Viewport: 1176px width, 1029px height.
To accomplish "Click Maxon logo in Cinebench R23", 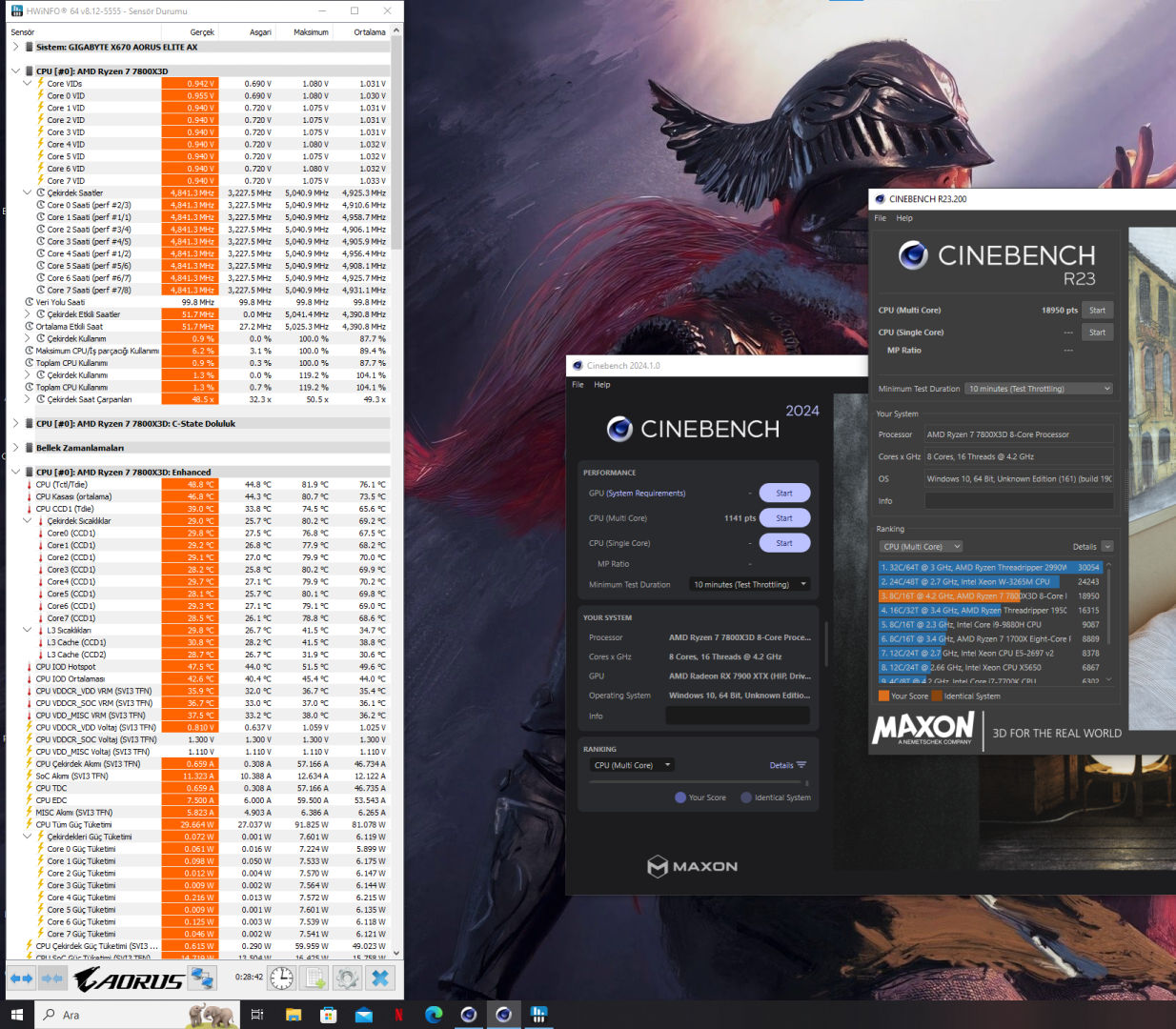I will click(x=923, y=729).
